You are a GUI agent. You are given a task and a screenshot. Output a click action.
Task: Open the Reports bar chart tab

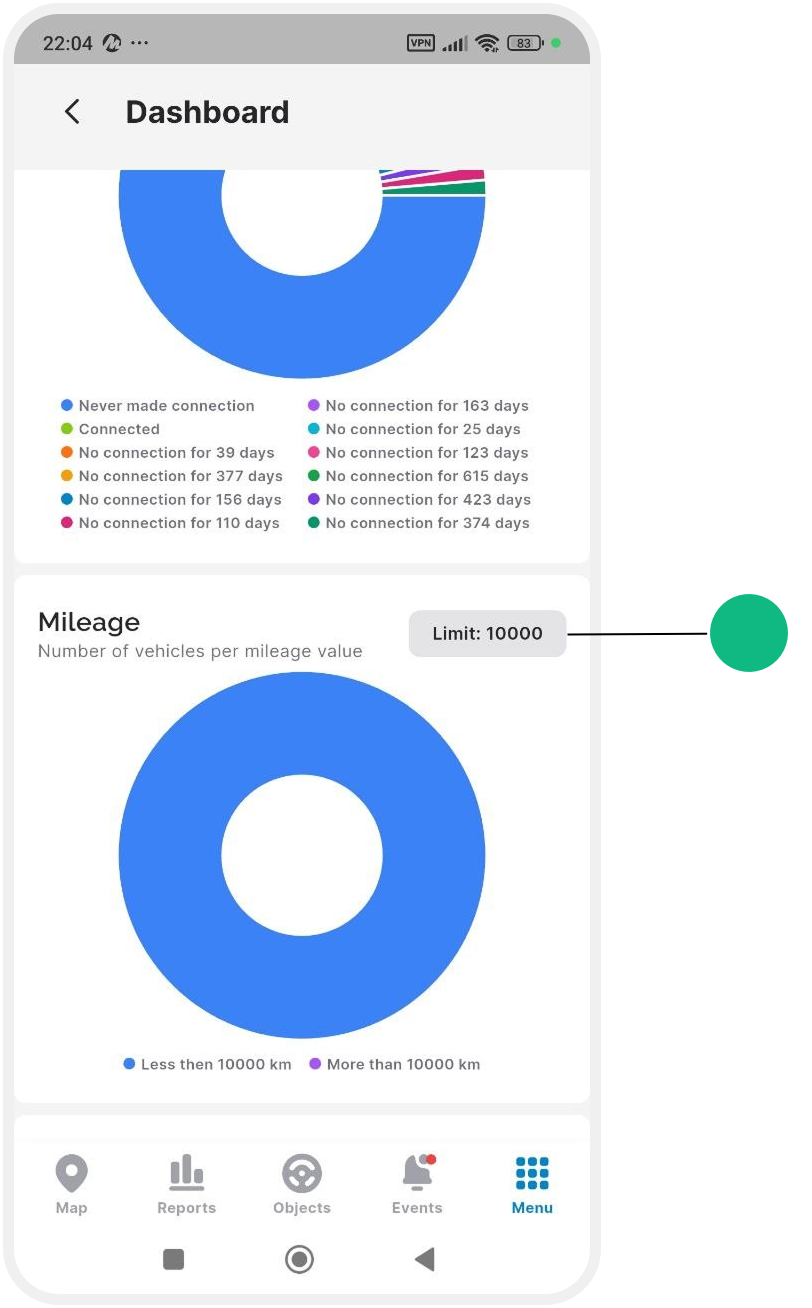coord(187,1185)
